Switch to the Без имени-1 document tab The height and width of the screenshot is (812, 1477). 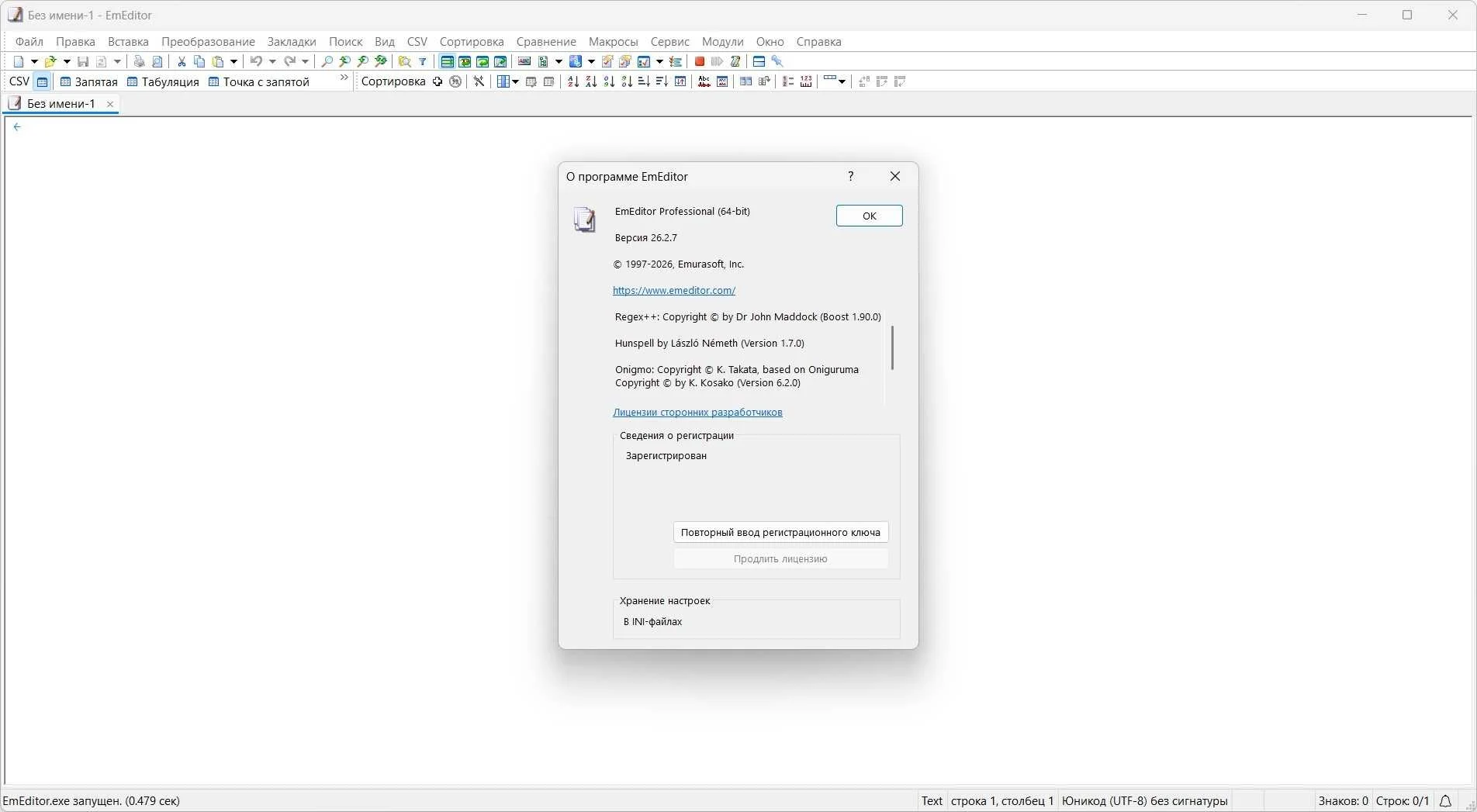(61, 103)
